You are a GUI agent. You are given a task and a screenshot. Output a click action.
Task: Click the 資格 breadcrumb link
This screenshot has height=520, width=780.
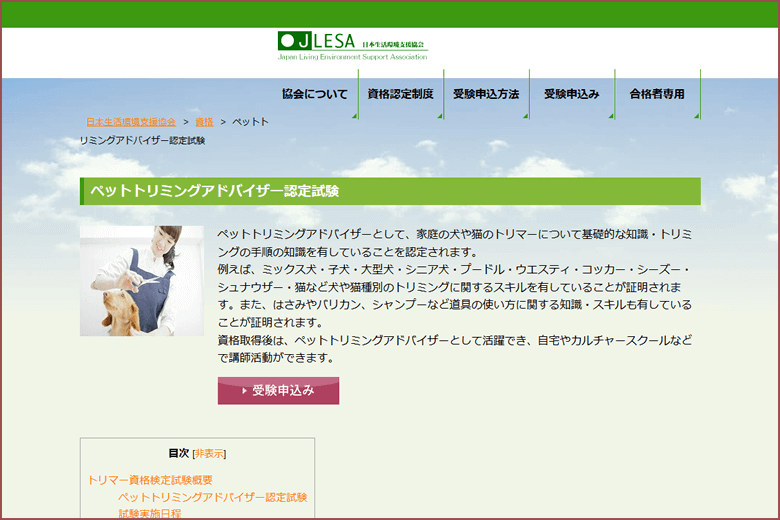[x=204, y=122]
